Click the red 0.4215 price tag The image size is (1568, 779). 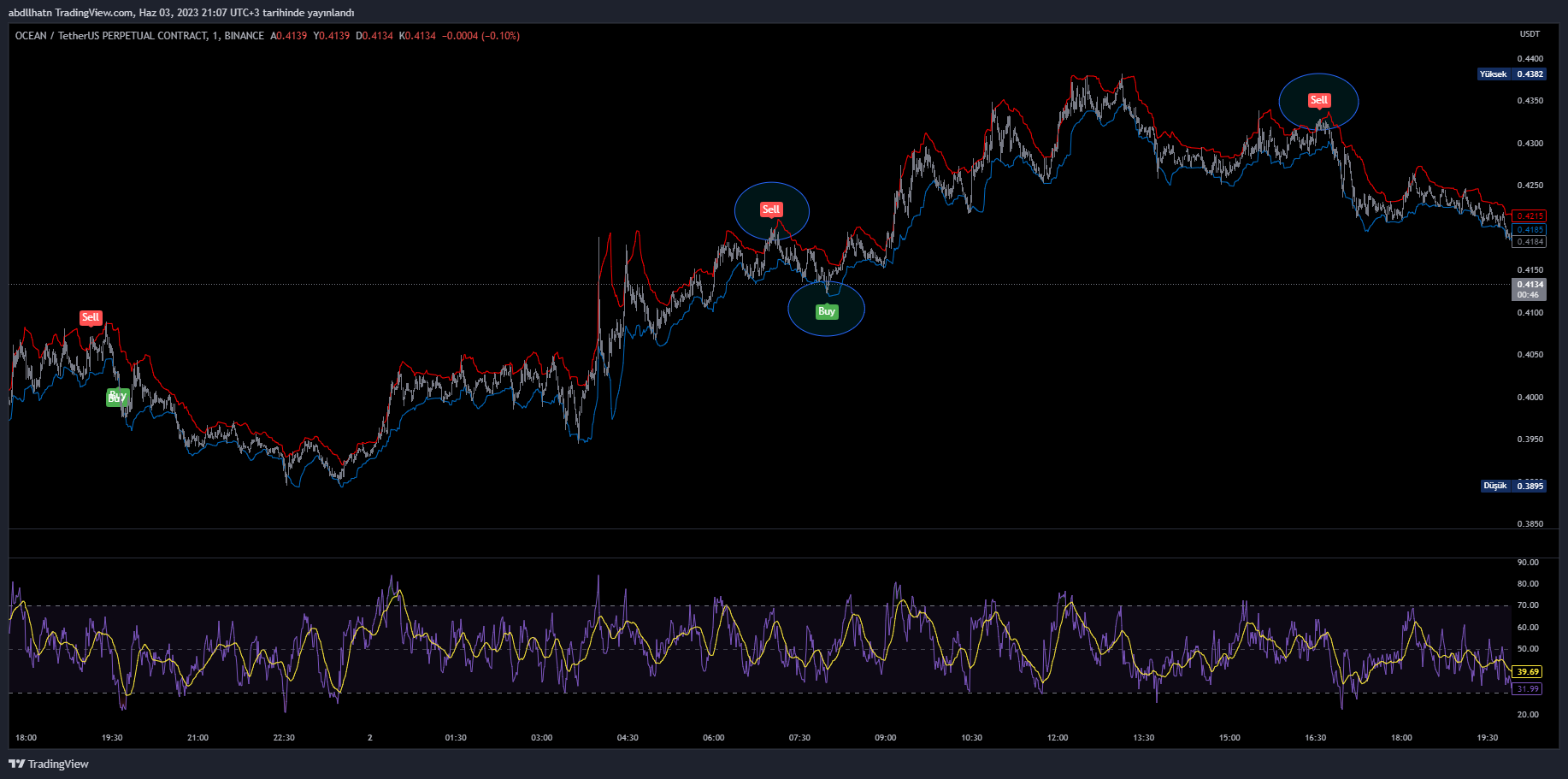click(1530, 216)
